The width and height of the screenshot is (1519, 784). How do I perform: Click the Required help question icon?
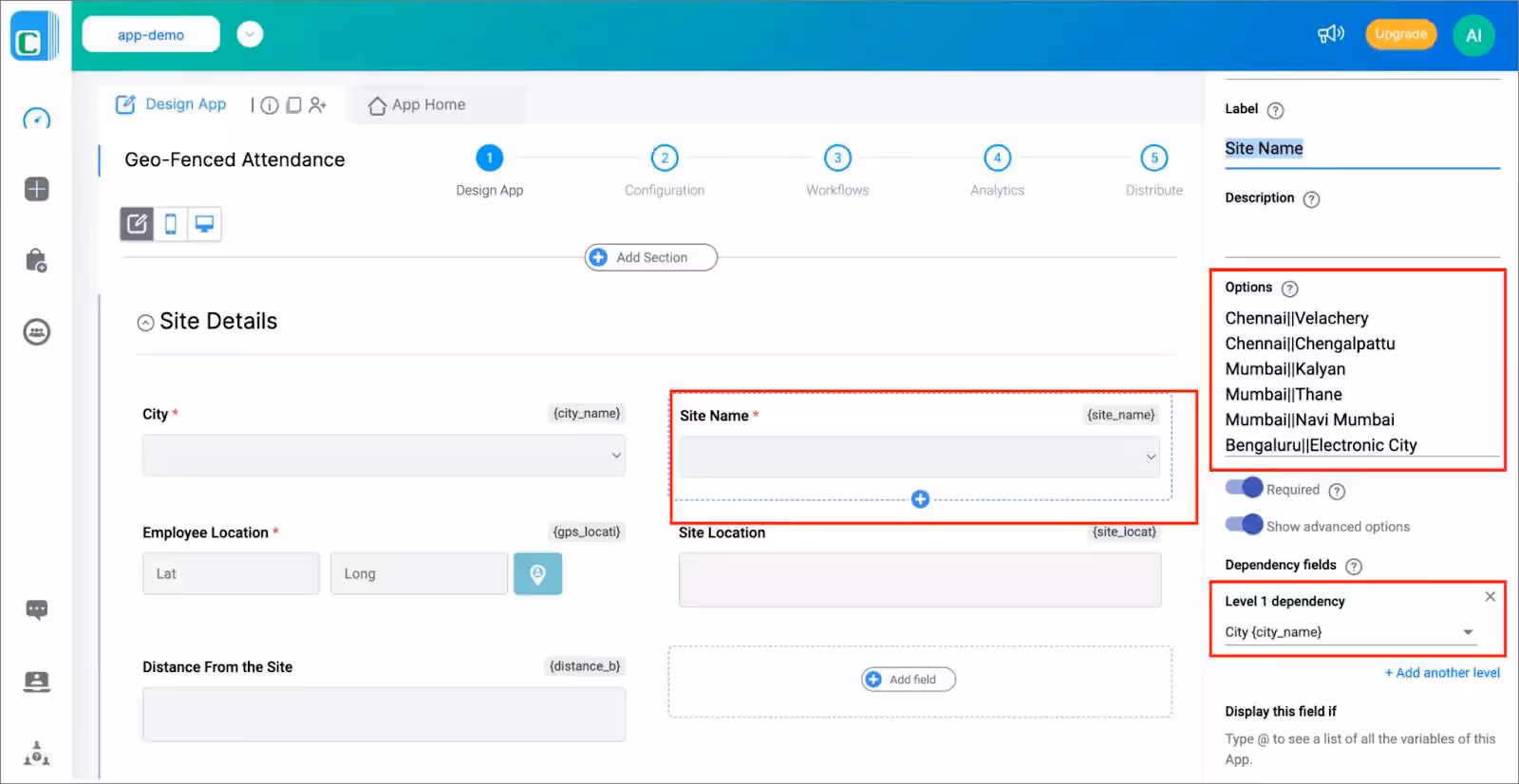[1337, 491]
